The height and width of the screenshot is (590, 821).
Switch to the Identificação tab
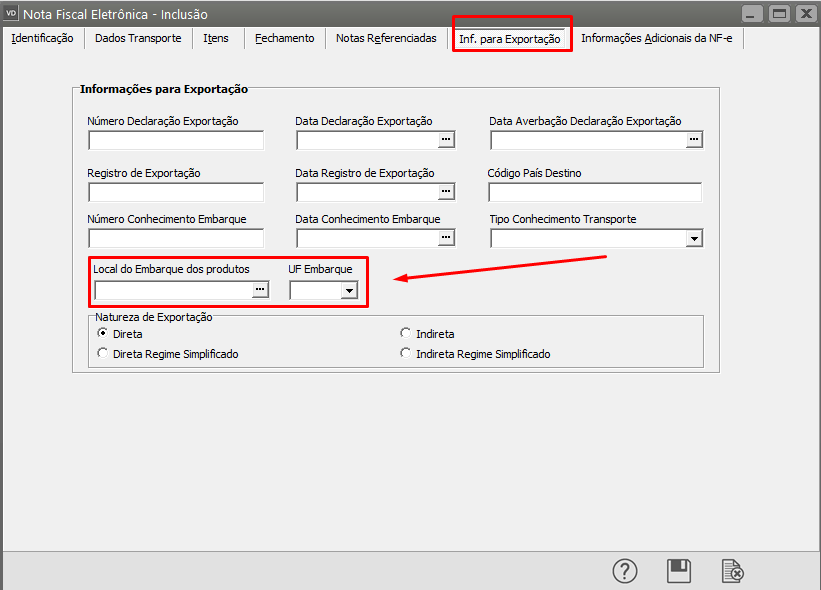pos(42,38)
